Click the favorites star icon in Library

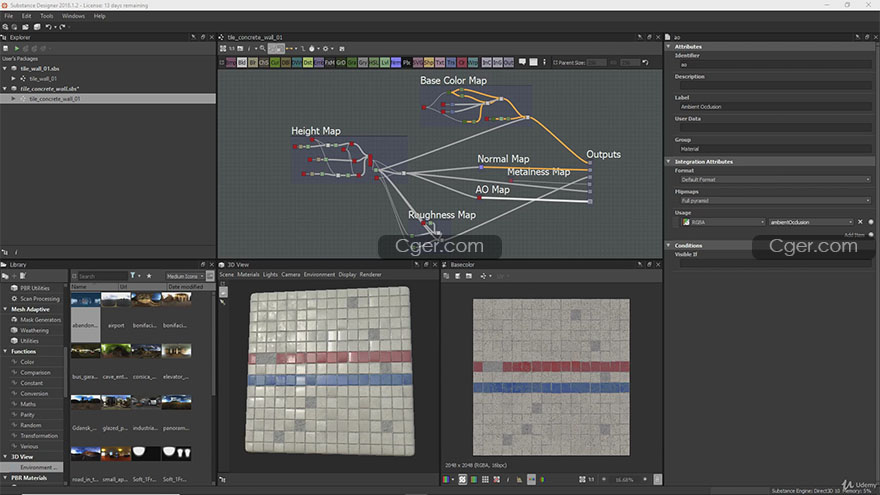click(149, 276)
